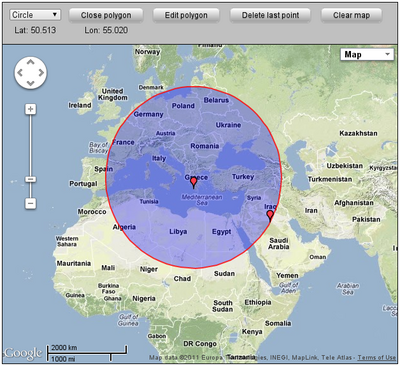Click the Saudi Arabia label
Screen dimensions: 400x366
coord(279,244)
